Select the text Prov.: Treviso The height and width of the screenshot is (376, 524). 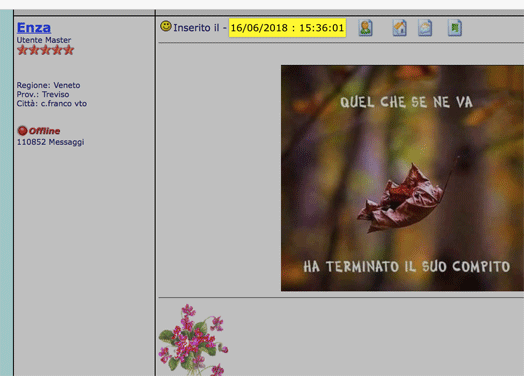(x=43, y=94)
